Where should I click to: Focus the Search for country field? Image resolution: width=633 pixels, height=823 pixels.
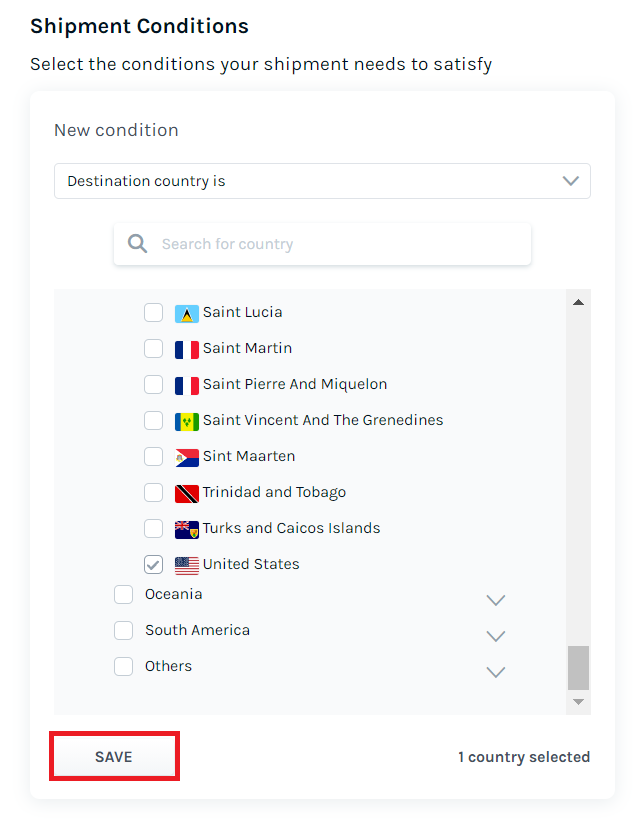pyautogui.click(x=322, y=244)
